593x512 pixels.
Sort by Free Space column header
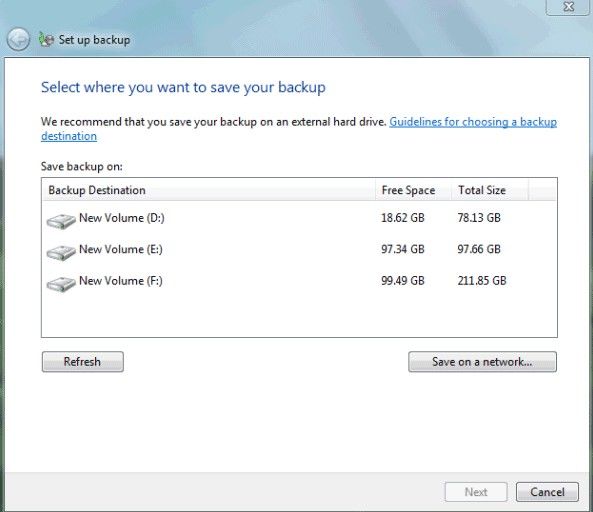413,190
